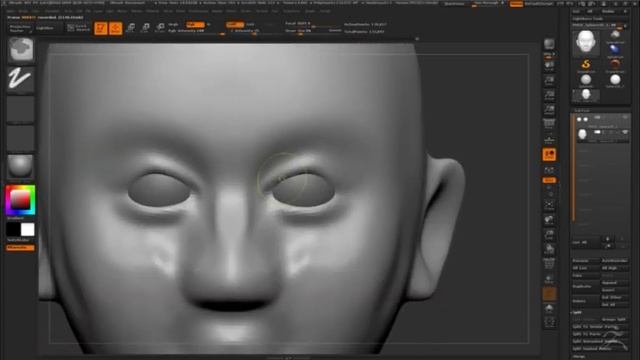Click the Rotate icon in right shelf
This screenshot has width=640, height=360.
pyautogui.click(x=549, y=249)
